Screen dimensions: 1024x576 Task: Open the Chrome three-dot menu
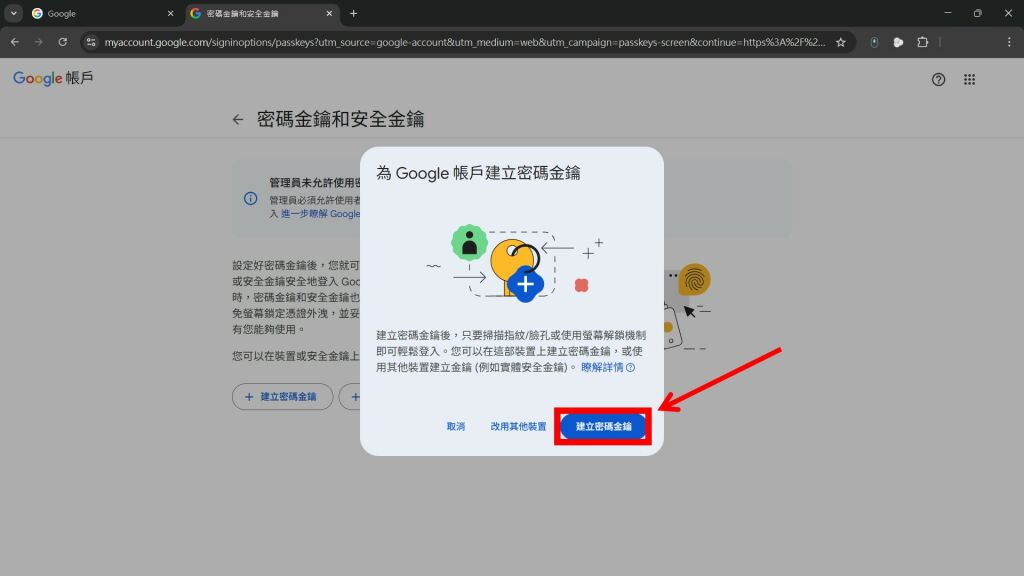click(x=1008, y=42)
